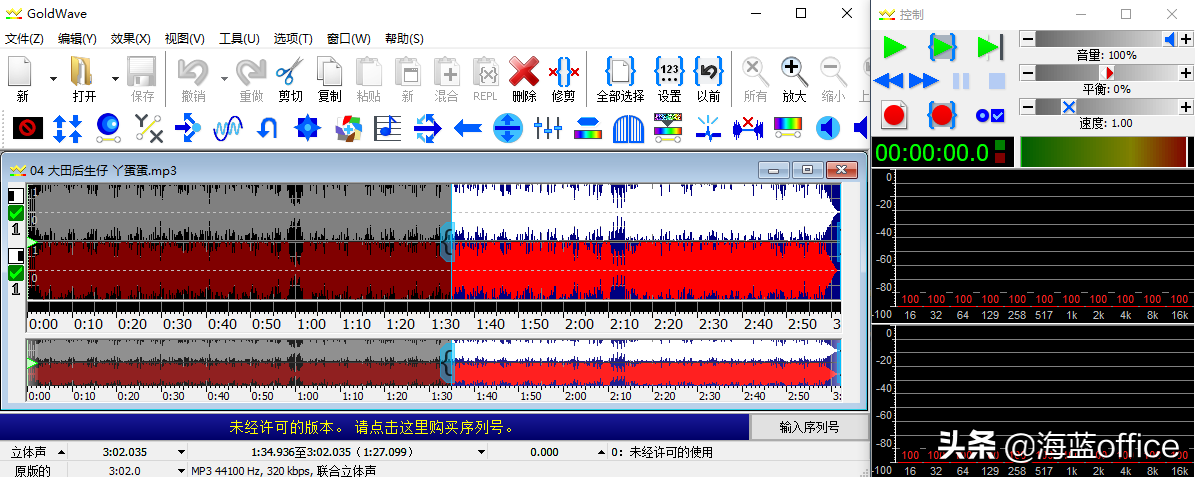Open control properties checkbox icon
Viewport: 1195px width, 477px height.
[x=989, y=115]
